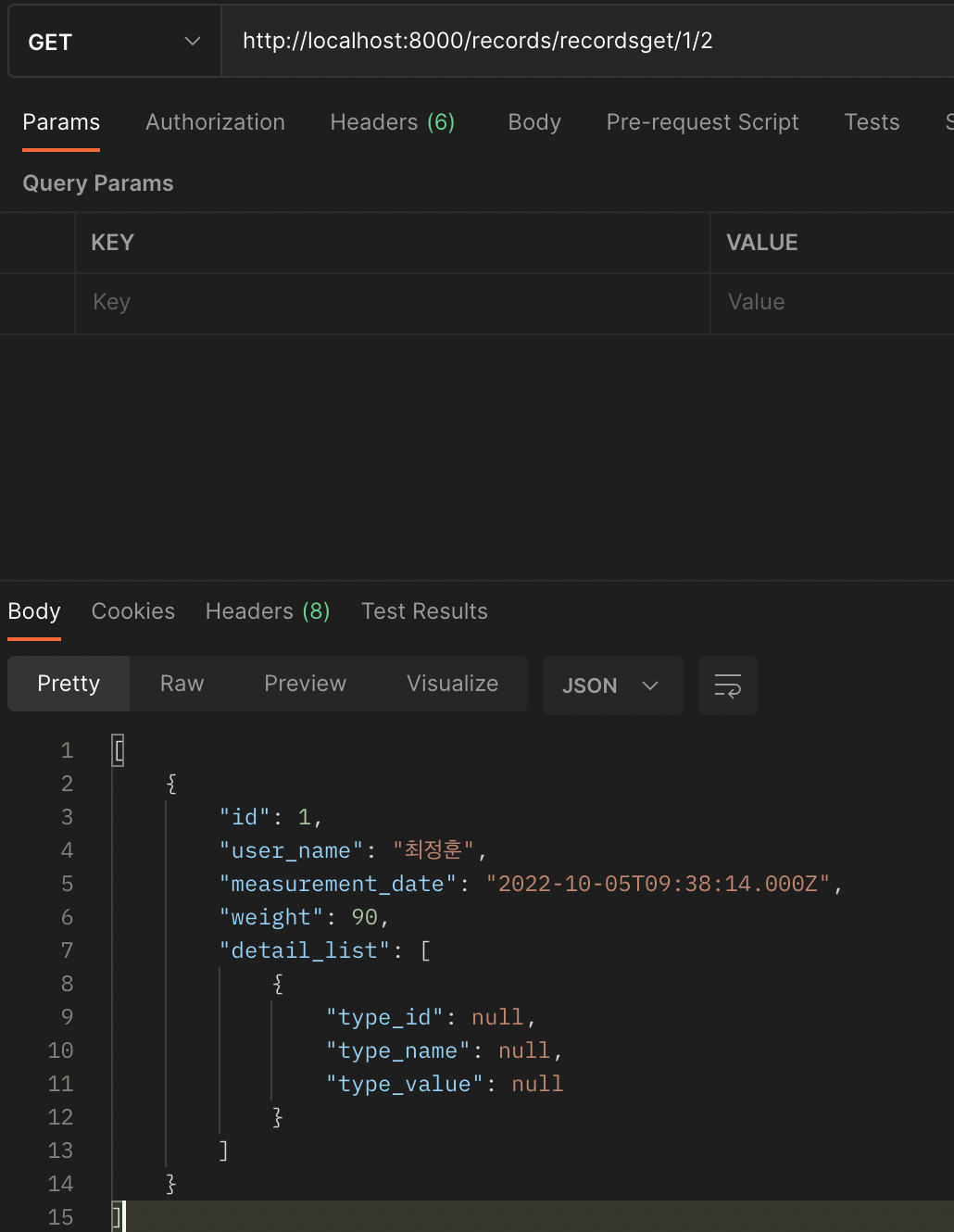Open the Pre-request Script tab
This screenshot has width=954, height=1232.
point(702,121)
